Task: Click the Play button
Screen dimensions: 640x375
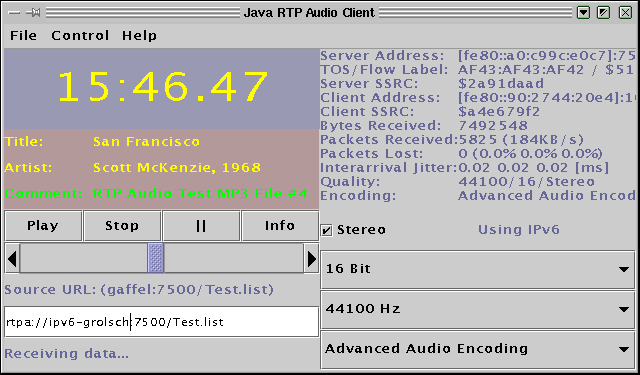Action: click(43, 226)
